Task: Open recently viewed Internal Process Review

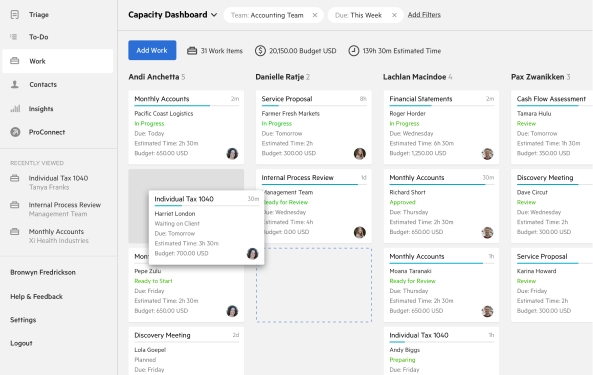Action: coord(65,209)
